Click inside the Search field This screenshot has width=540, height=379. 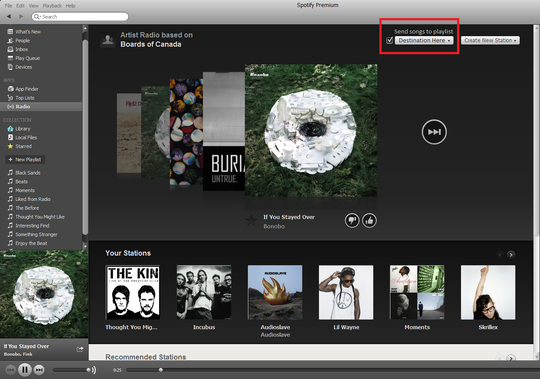click(80, 17)
